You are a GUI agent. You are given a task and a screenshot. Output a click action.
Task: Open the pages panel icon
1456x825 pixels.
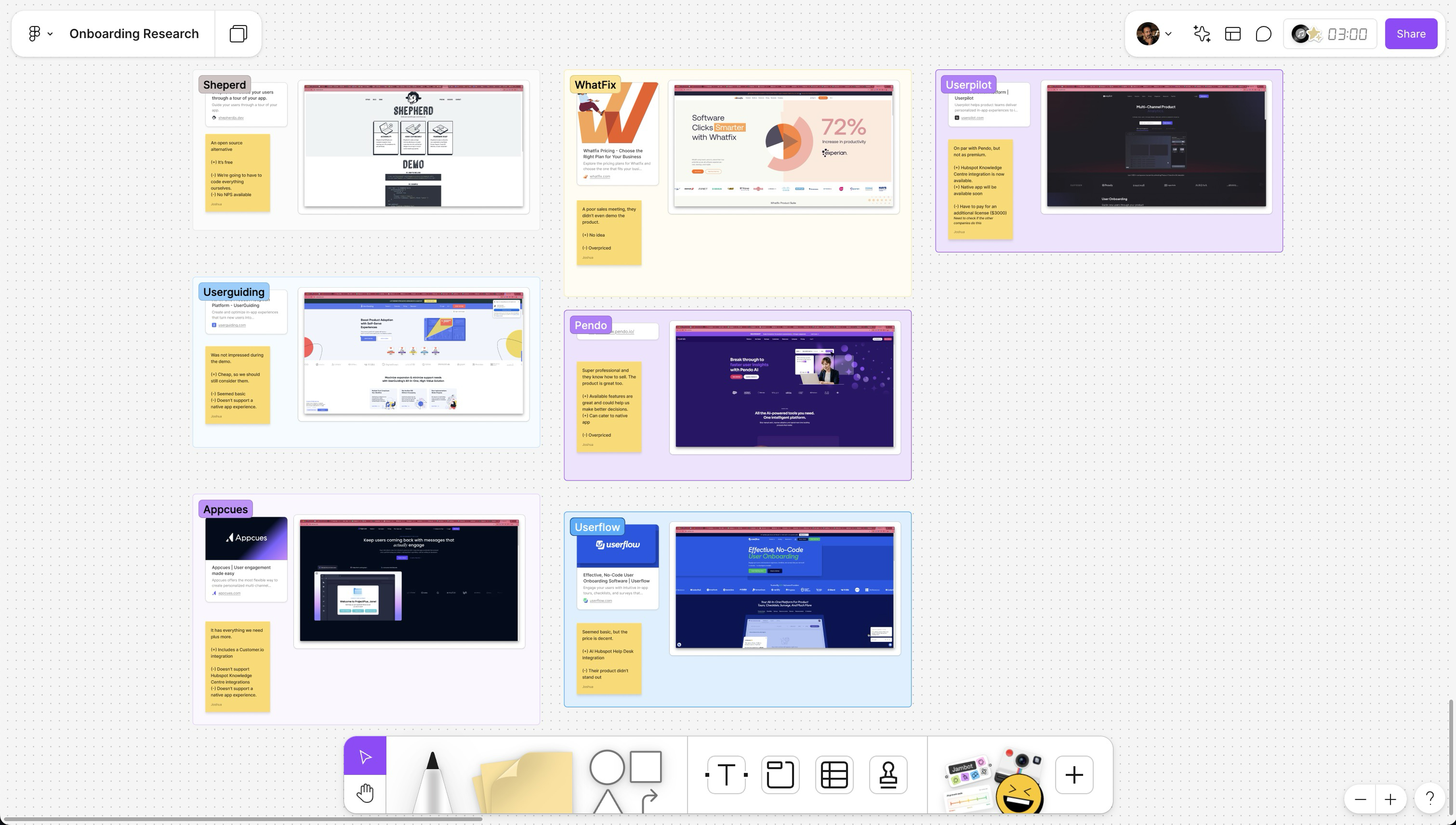pyautogui.click(x=238, y=33)
